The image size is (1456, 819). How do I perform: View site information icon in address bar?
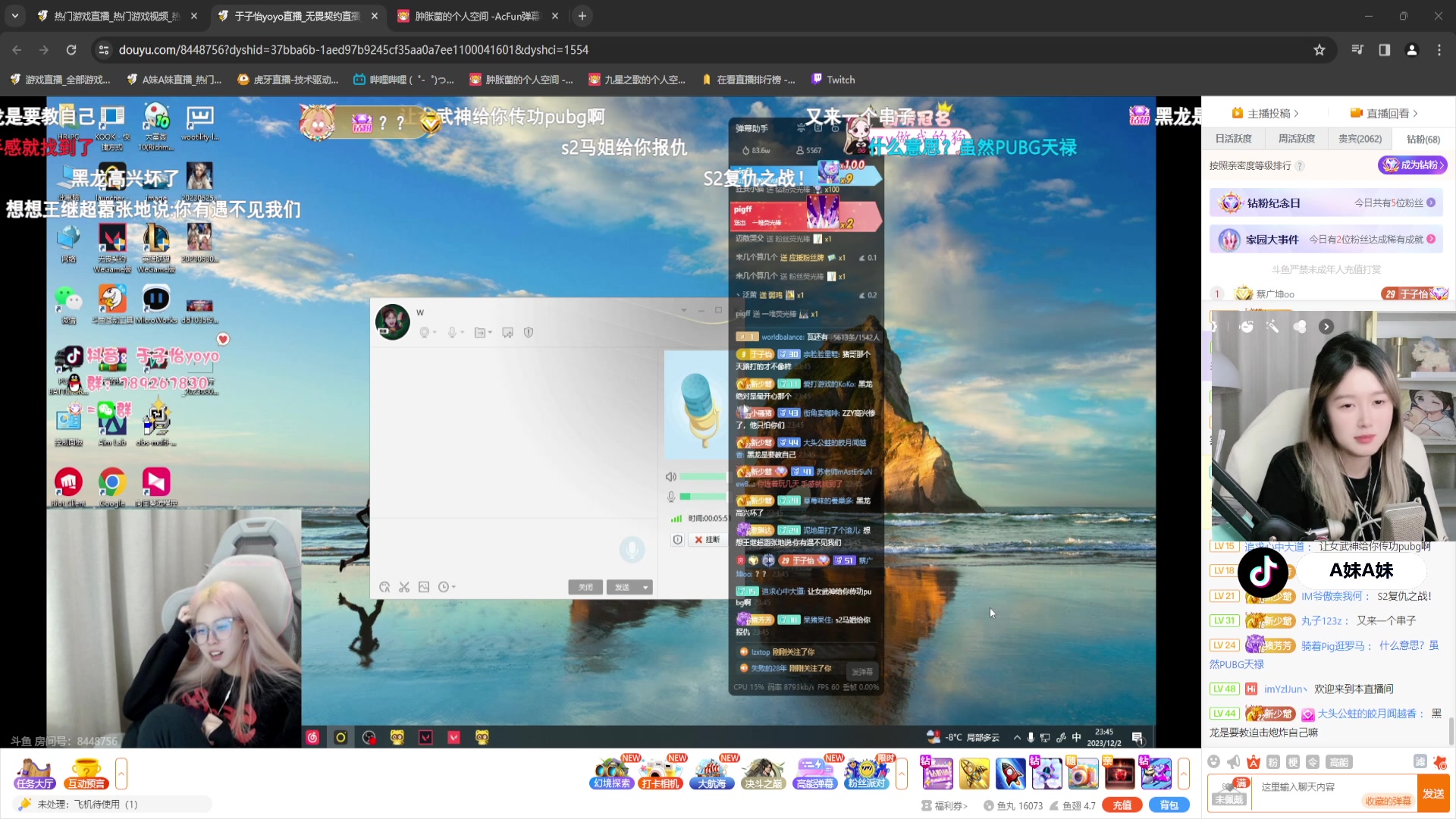[x=104, y=50]
